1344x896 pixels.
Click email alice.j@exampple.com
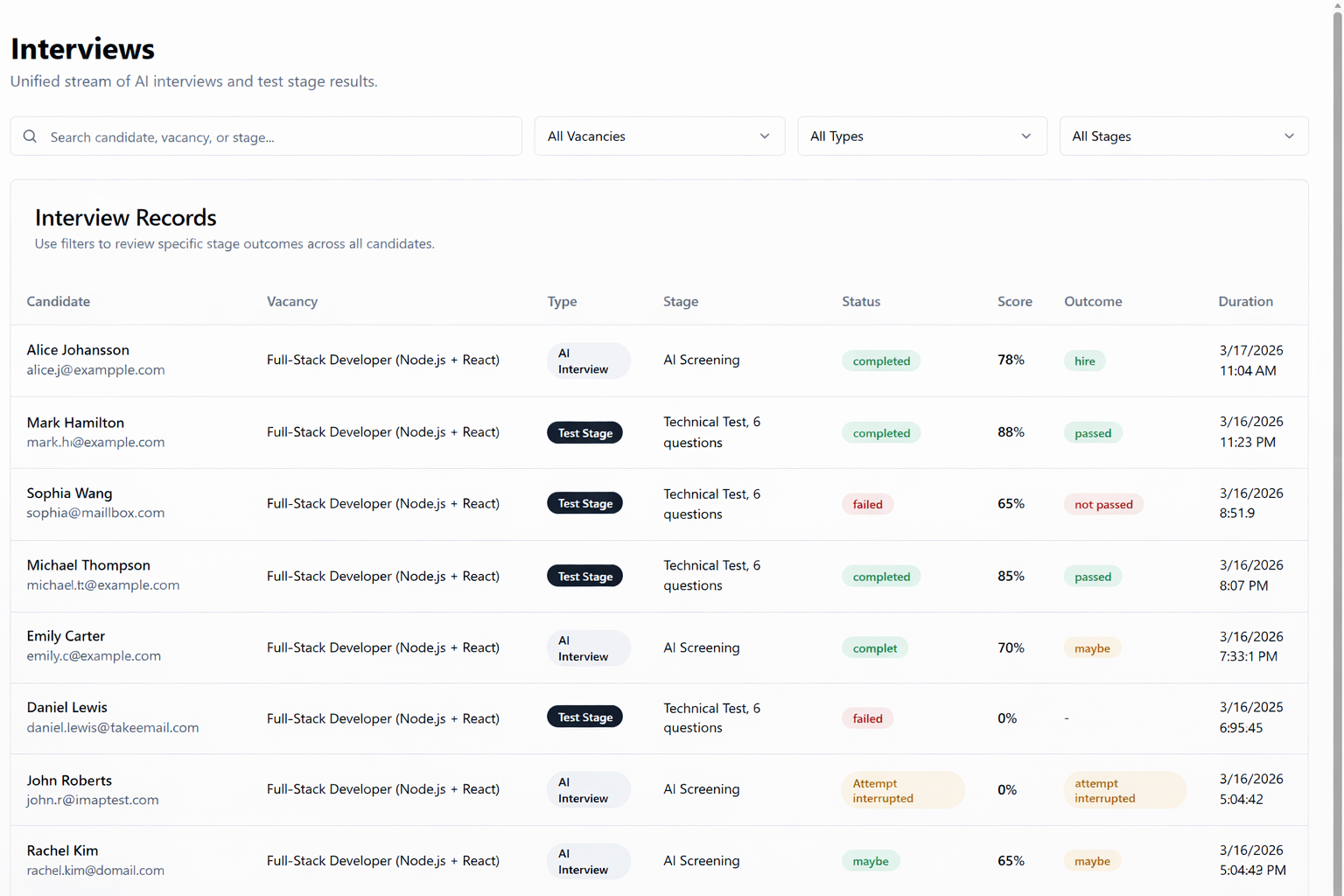pyautogui.click(x=95, y=370)
